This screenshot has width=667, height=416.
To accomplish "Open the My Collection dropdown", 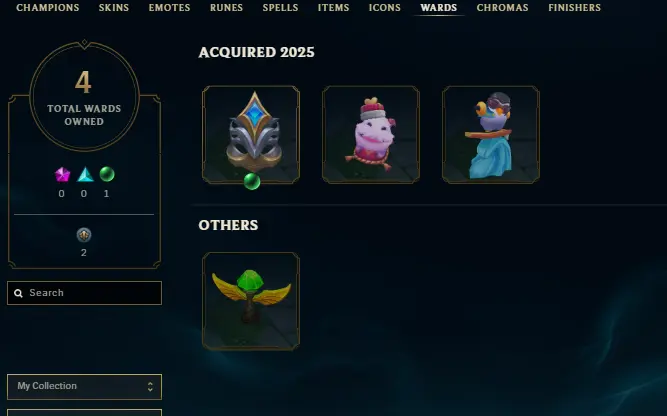I will tap(84, 387).
